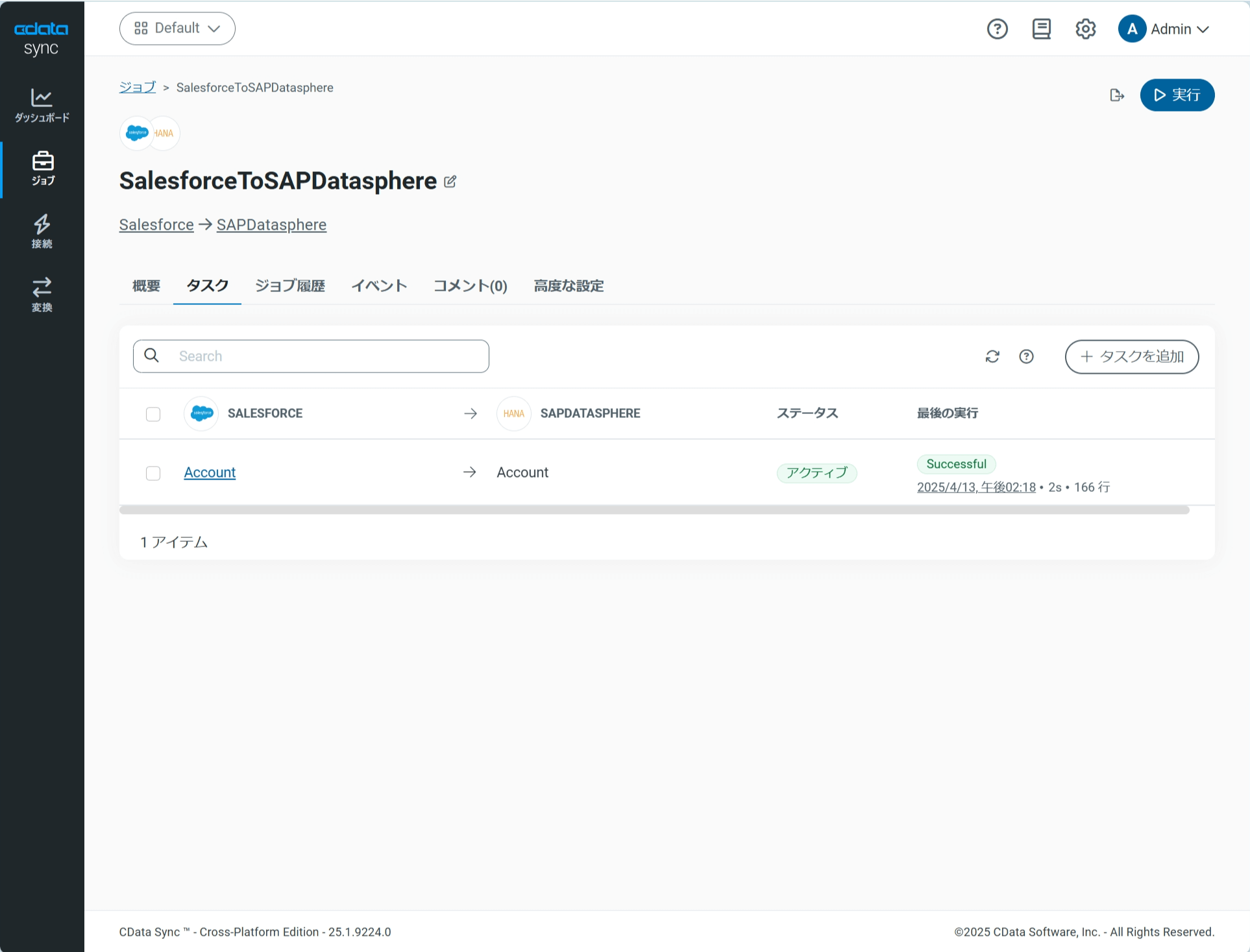The image size is (1250, 952).
Task: Click the タスクを追加 button
Action: [x=1131, y=356]
